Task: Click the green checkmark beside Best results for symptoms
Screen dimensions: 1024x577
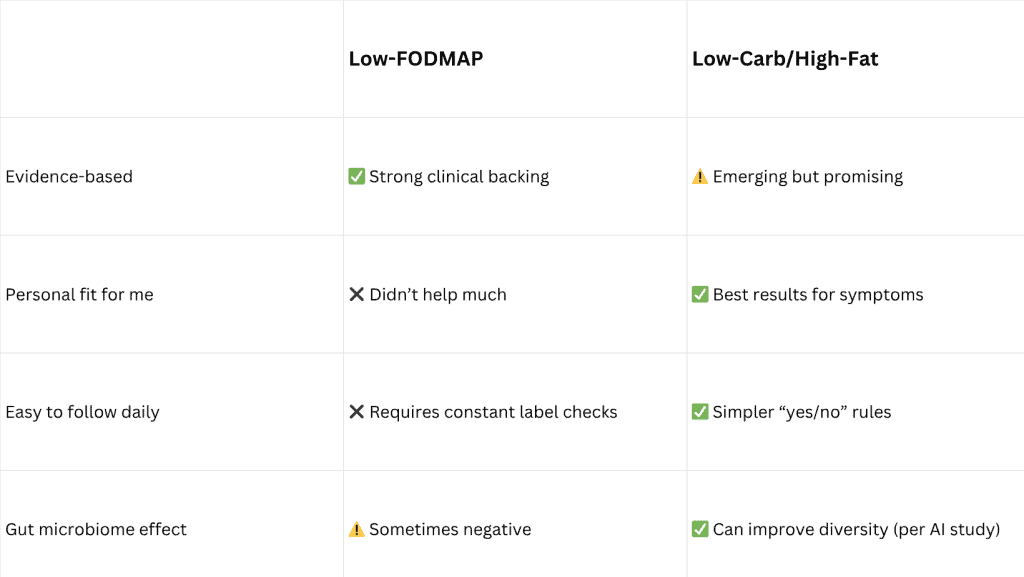Action: (700, 294)
